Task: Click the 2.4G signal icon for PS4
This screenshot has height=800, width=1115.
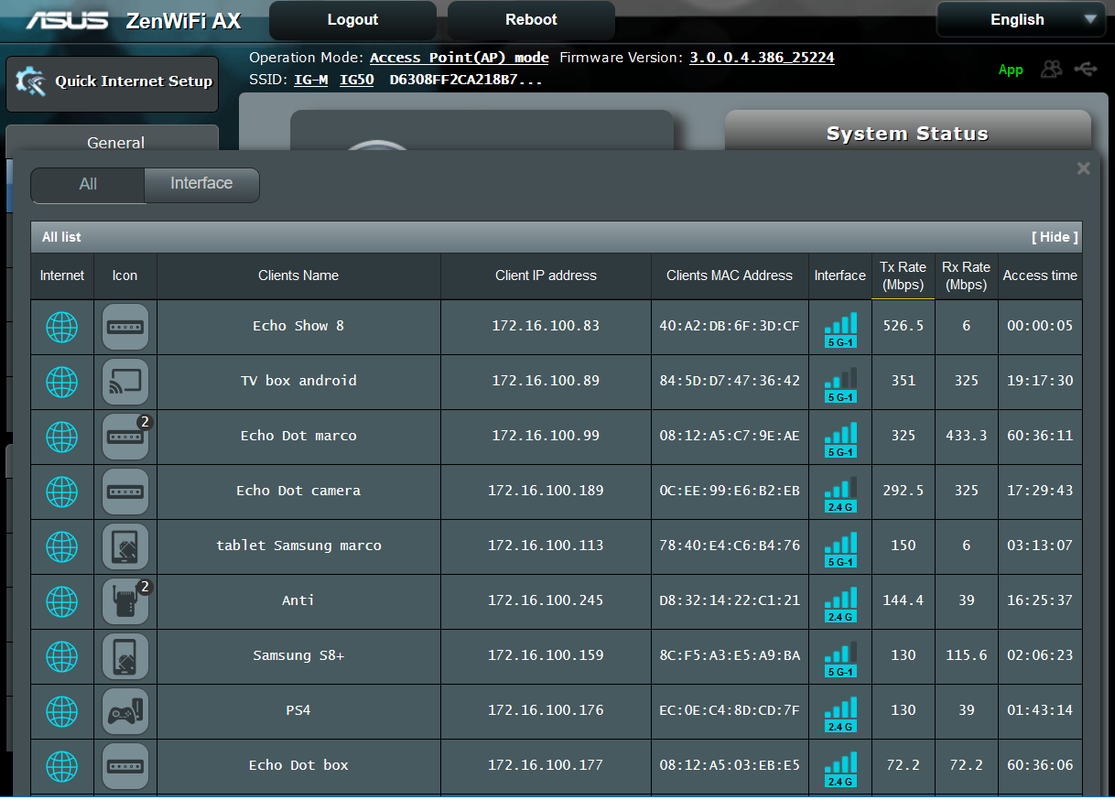Action: click(x=841, y=715)
